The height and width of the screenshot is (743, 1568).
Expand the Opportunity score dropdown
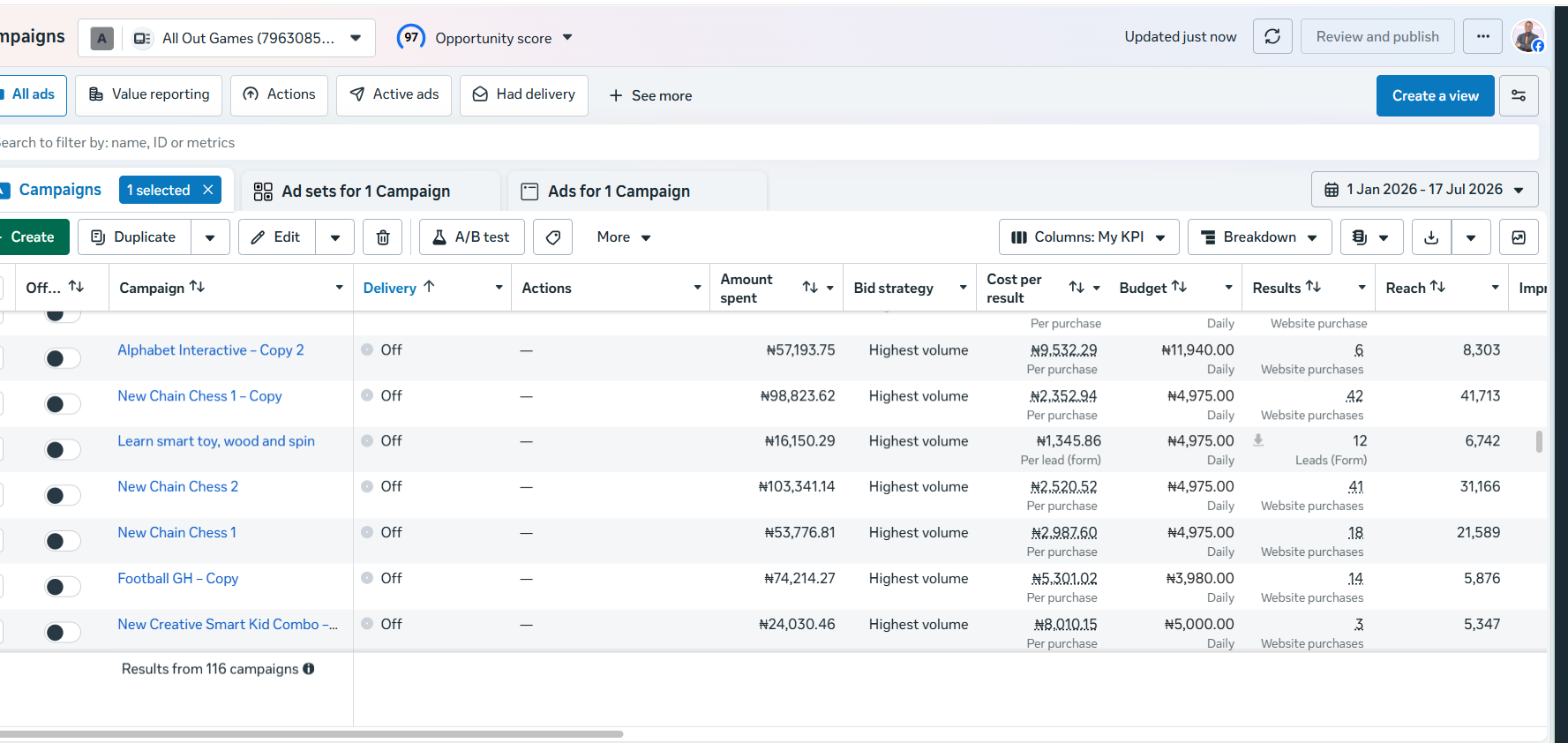[x=567, y=37]
